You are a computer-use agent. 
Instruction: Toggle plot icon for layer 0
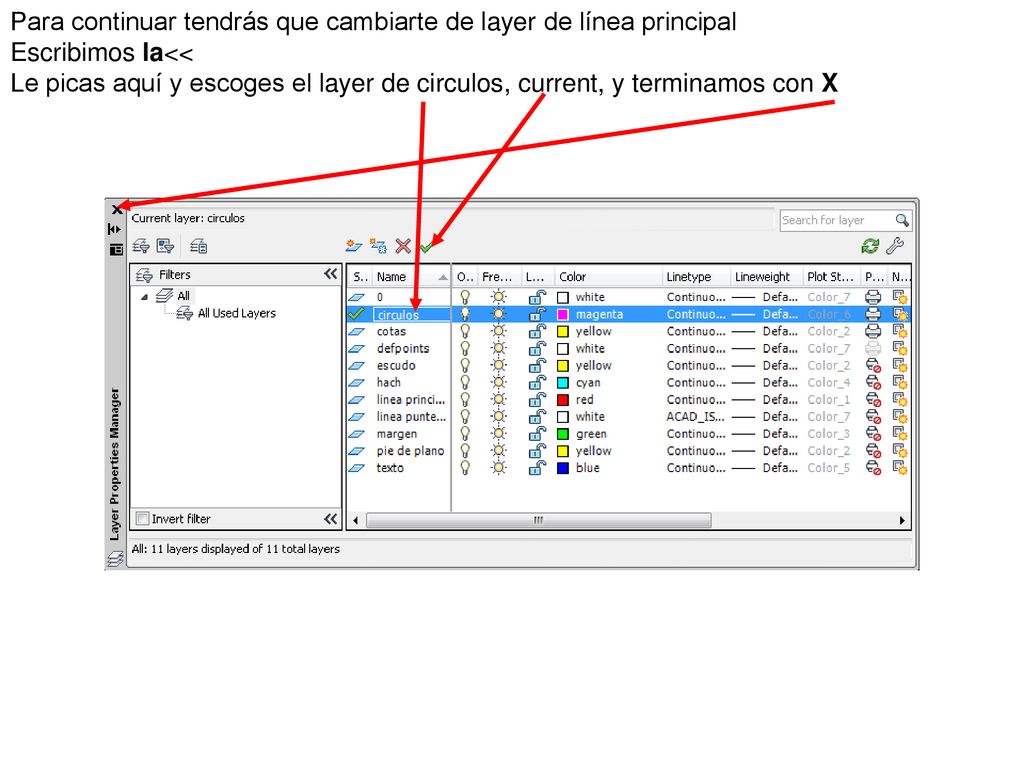click(872, 297)
